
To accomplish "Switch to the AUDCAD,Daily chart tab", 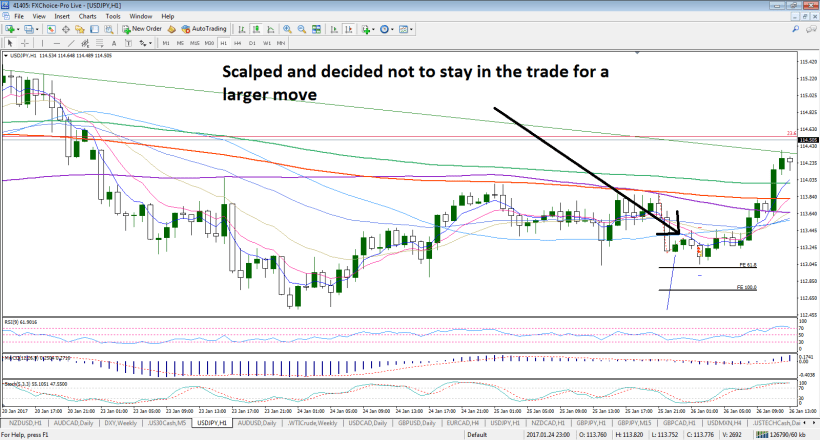I will 73,423.
